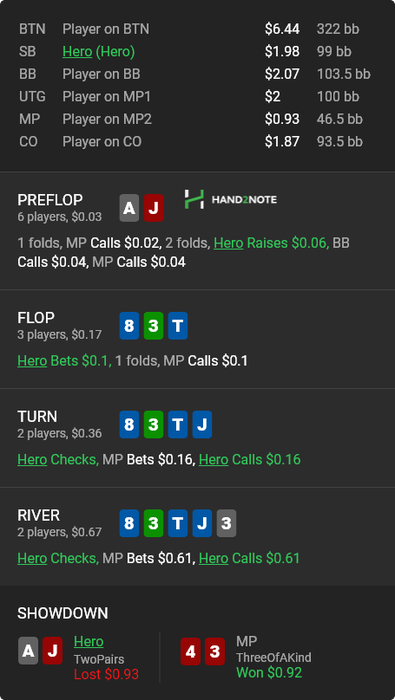Select the Player on BTN row
Viewport: 395px width, 700px height.
[x=197, y=29]
